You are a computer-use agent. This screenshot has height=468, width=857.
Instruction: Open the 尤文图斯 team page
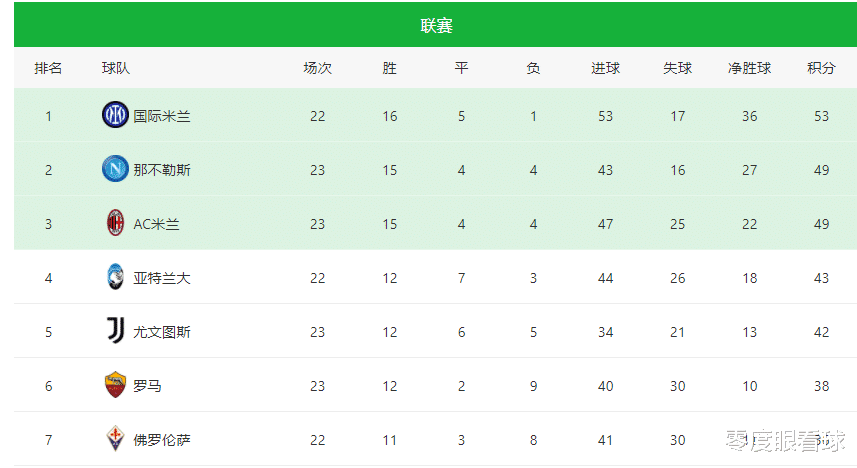[x=162, y=332]
